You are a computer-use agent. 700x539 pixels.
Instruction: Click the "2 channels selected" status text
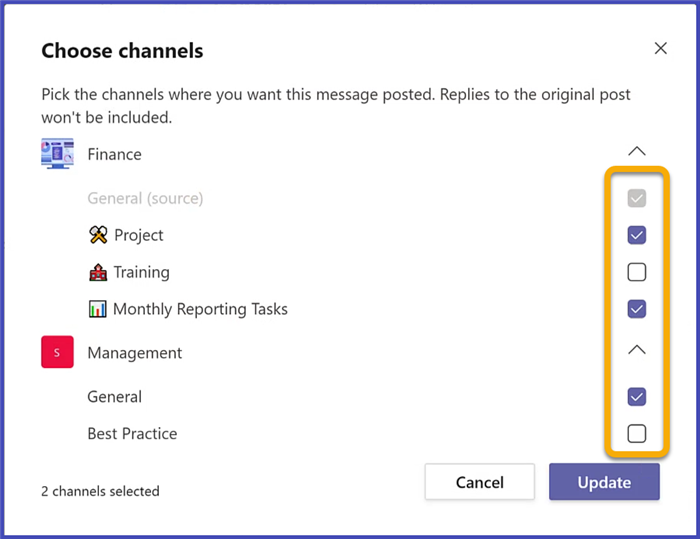(x=100, y=491)
